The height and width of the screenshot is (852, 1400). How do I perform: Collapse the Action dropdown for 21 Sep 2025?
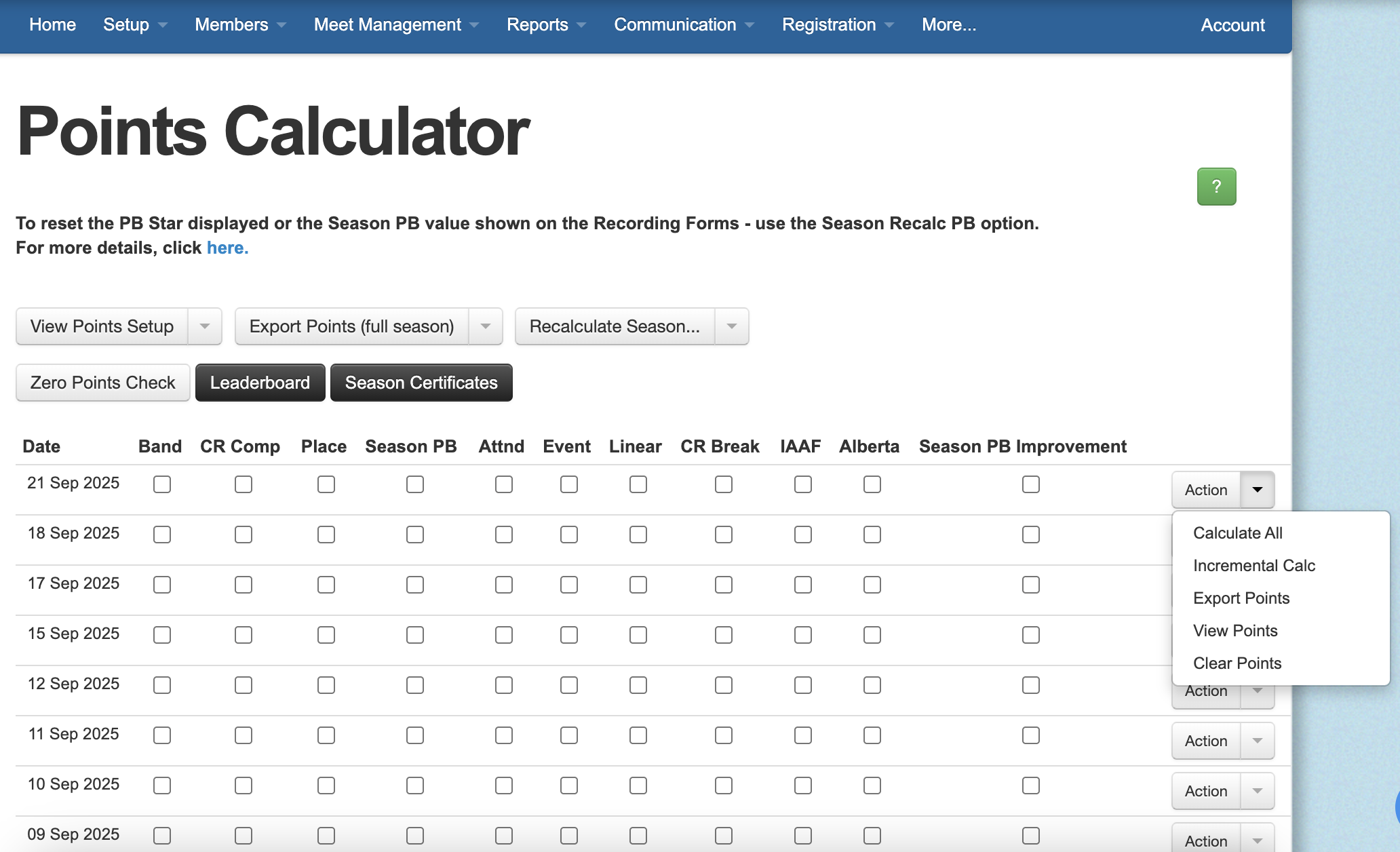pyautogui.click(x=1258, y=490)
